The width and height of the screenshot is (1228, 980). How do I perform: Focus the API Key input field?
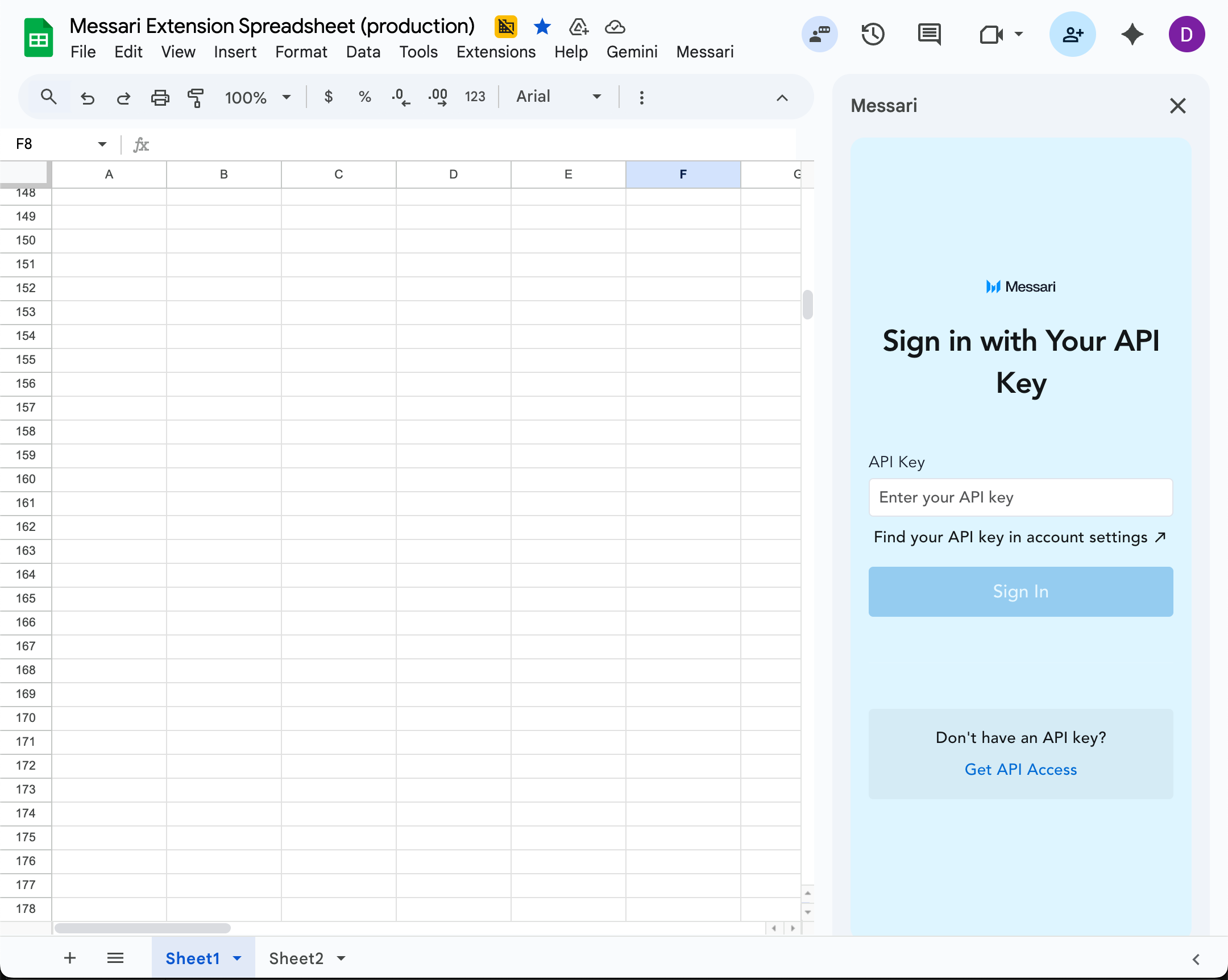point(1020,497)
